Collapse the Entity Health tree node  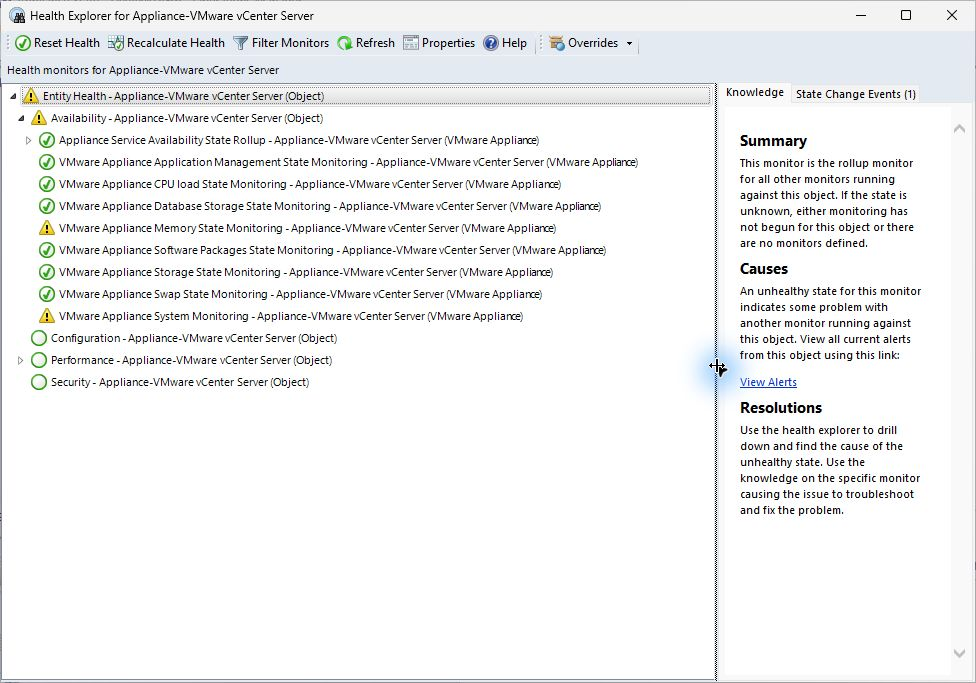13,96
